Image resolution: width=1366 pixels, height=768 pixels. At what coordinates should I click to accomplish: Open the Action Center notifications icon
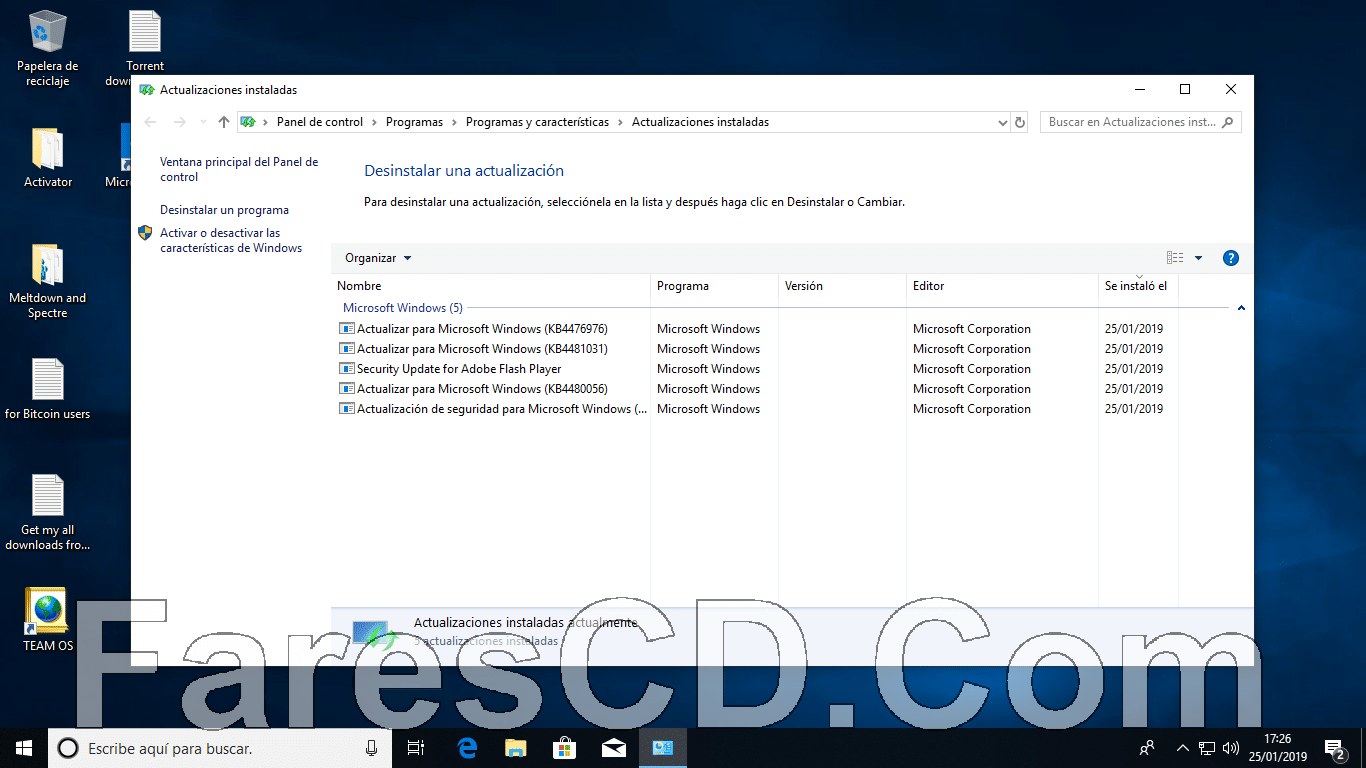pos(1335,748)
